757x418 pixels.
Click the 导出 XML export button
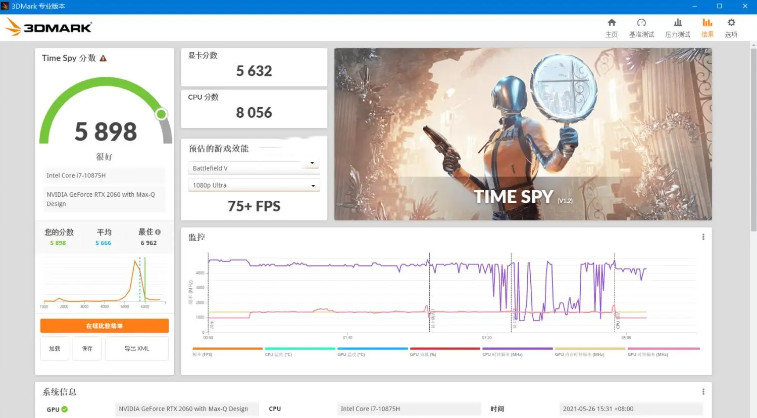pyautogui.click(x=137, y=348)
